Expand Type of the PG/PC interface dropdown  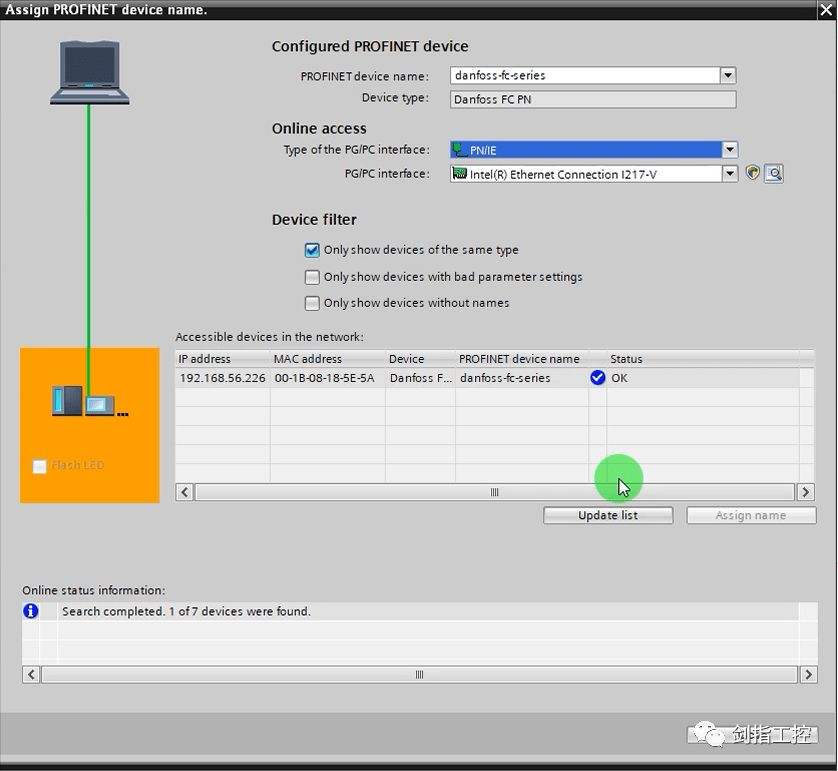click(x=729, y=150)
